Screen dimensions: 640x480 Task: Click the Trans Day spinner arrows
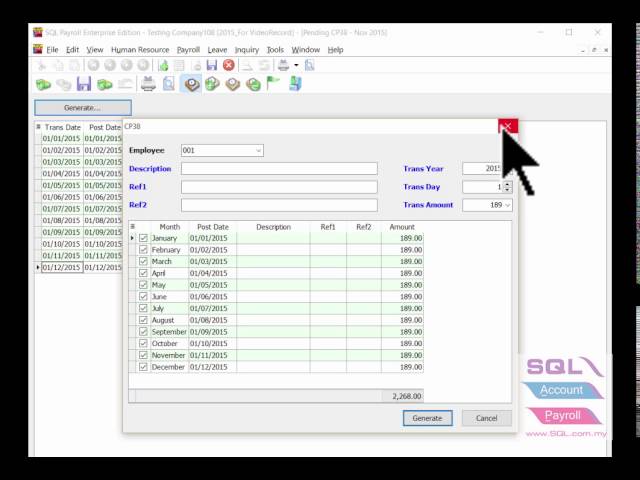pyautogui.click(x=507, y=187)
